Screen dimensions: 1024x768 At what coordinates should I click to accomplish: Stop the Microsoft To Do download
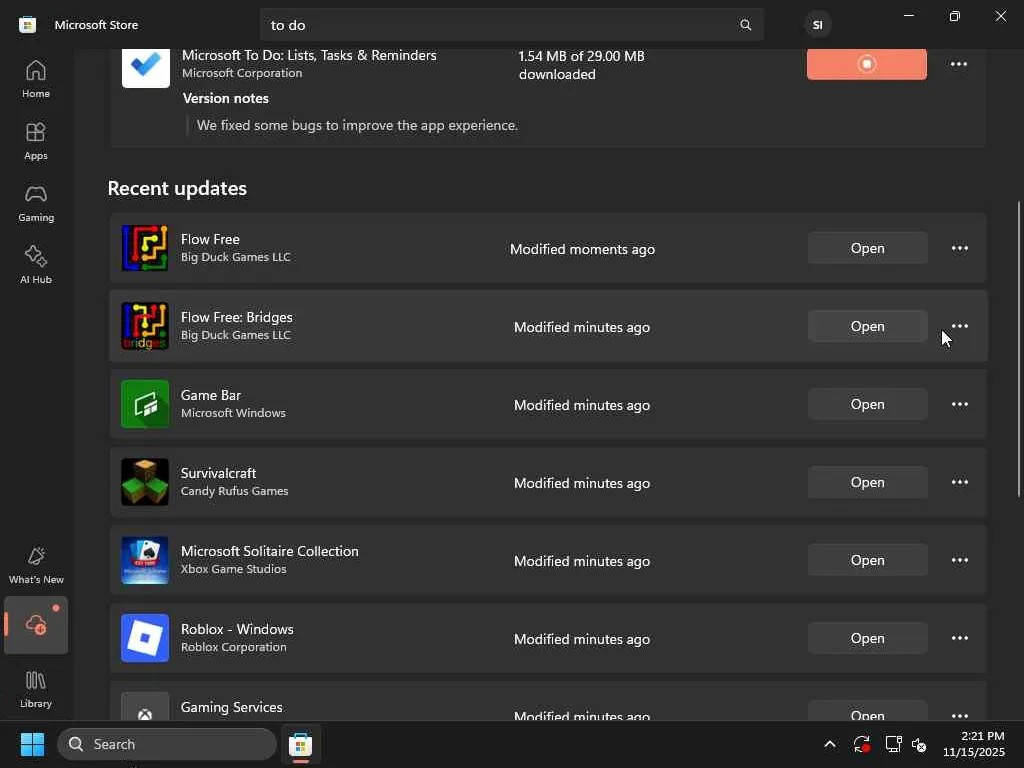point(867,64)
